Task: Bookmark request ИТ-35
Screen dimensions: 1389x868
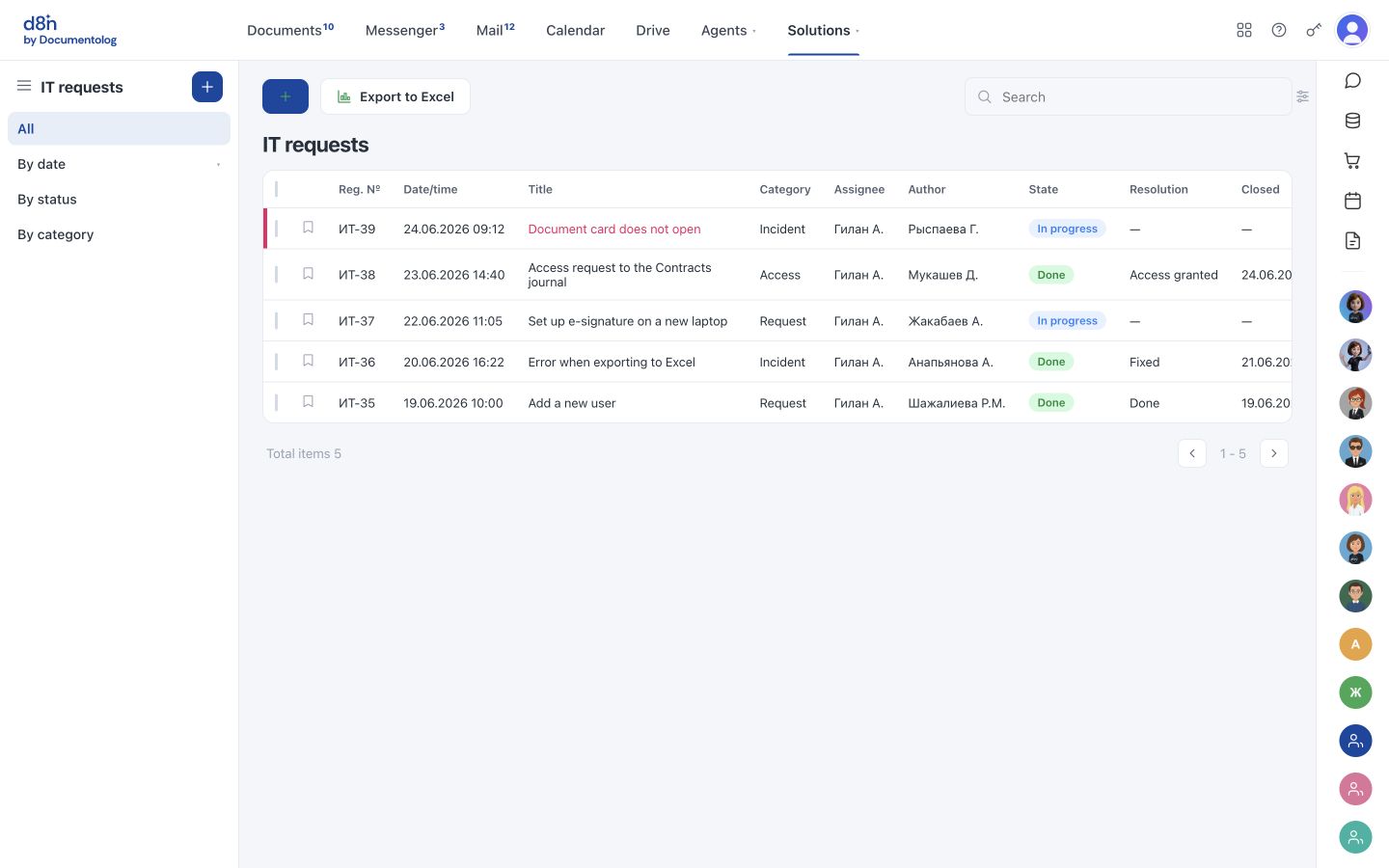Action: point(309,401)
